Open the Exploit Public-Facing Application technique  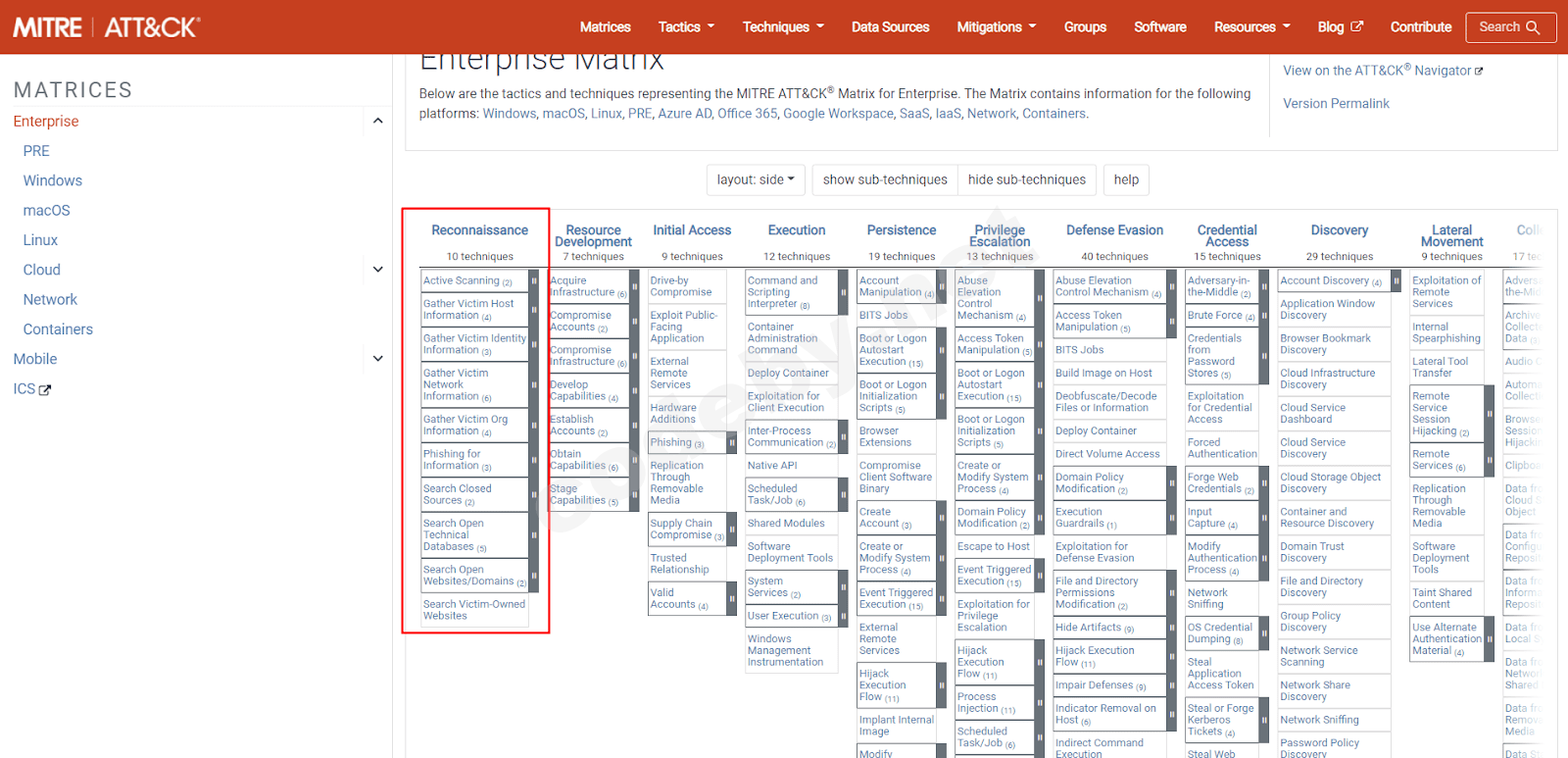pyautogui.click(x=684, y=327)
